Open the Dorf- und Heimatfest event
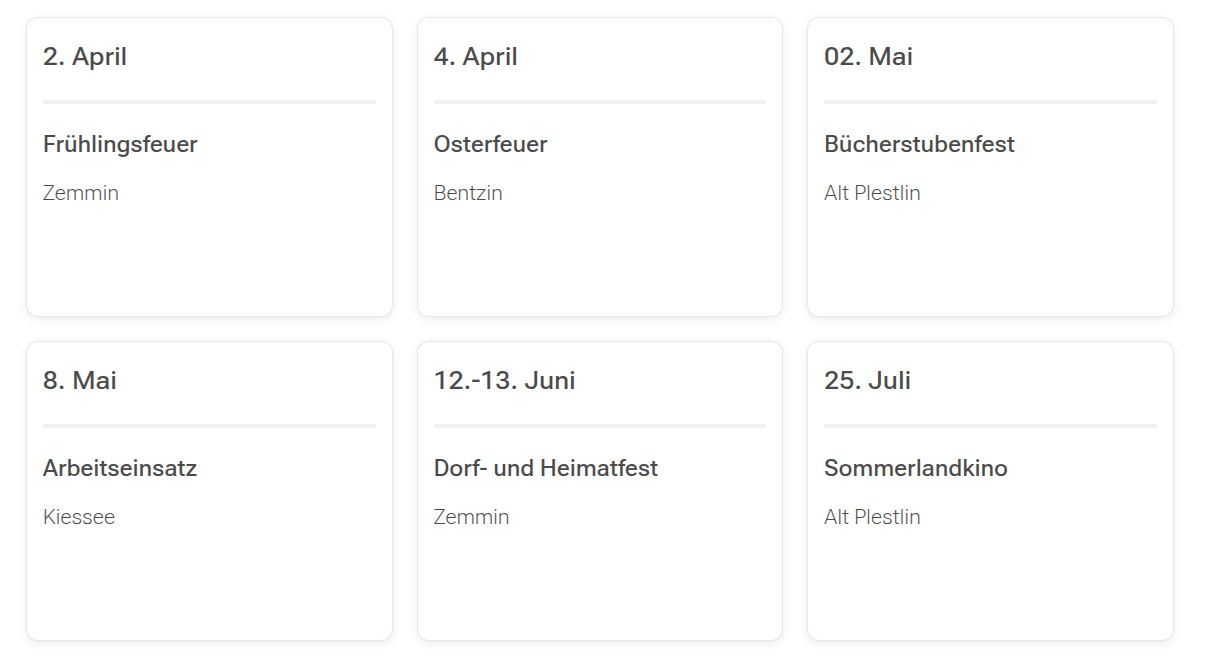The height and width of the screenshot is (656, 1206). click(x=545, y=468)
